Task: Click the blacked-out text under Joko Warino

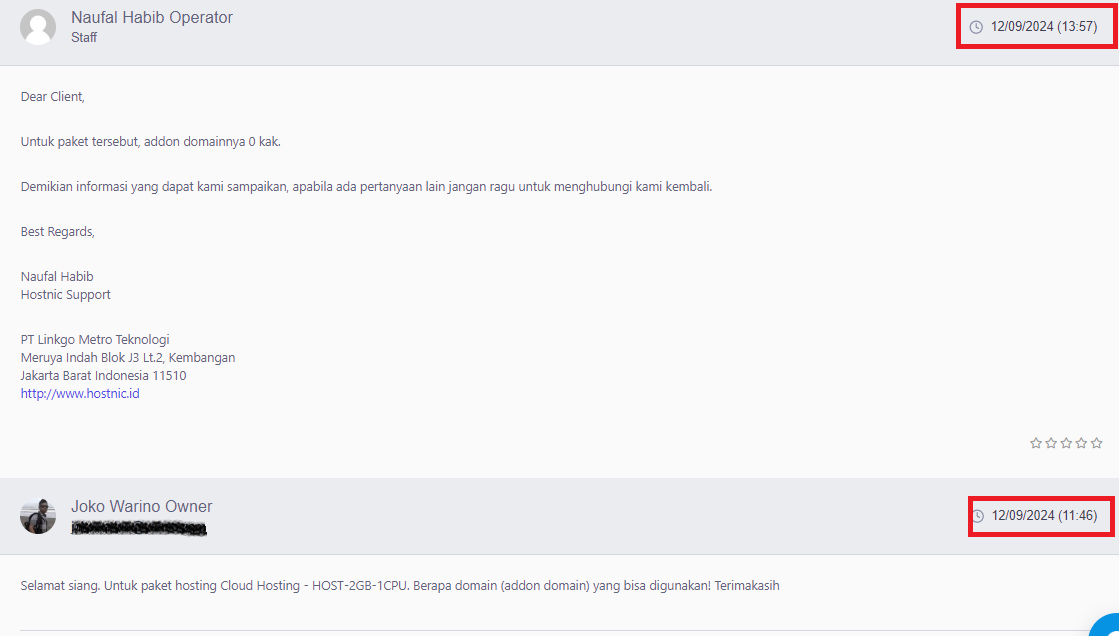Action: point(139,527)
